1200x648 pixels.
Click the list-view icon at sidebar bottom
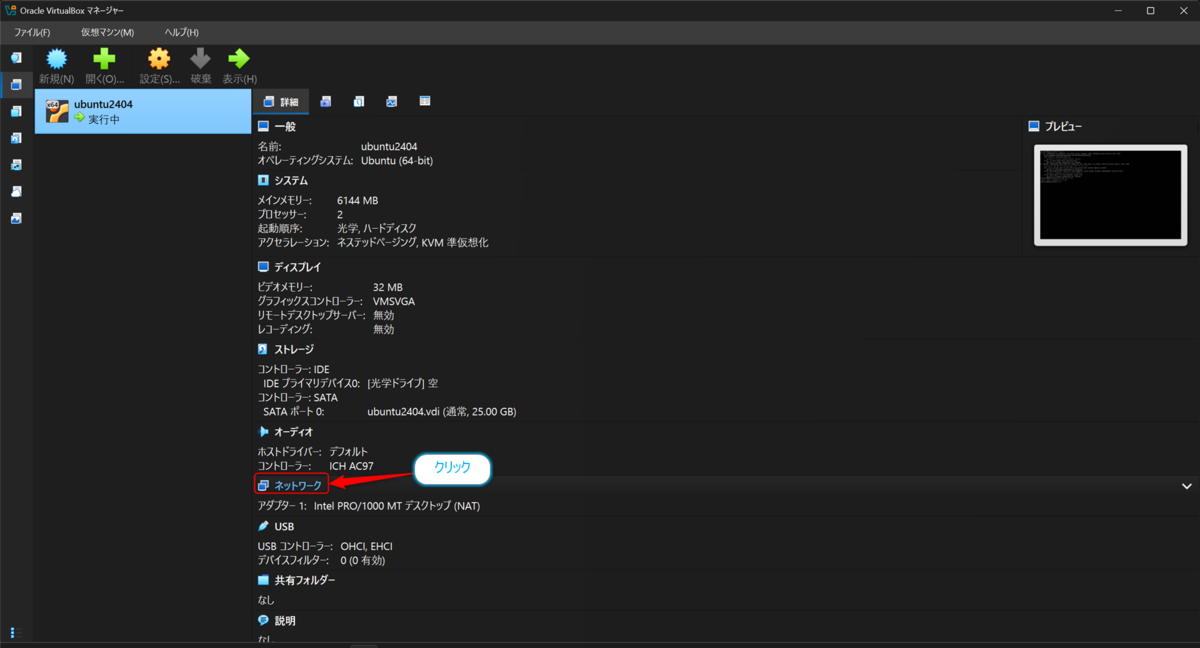point(16,633)
